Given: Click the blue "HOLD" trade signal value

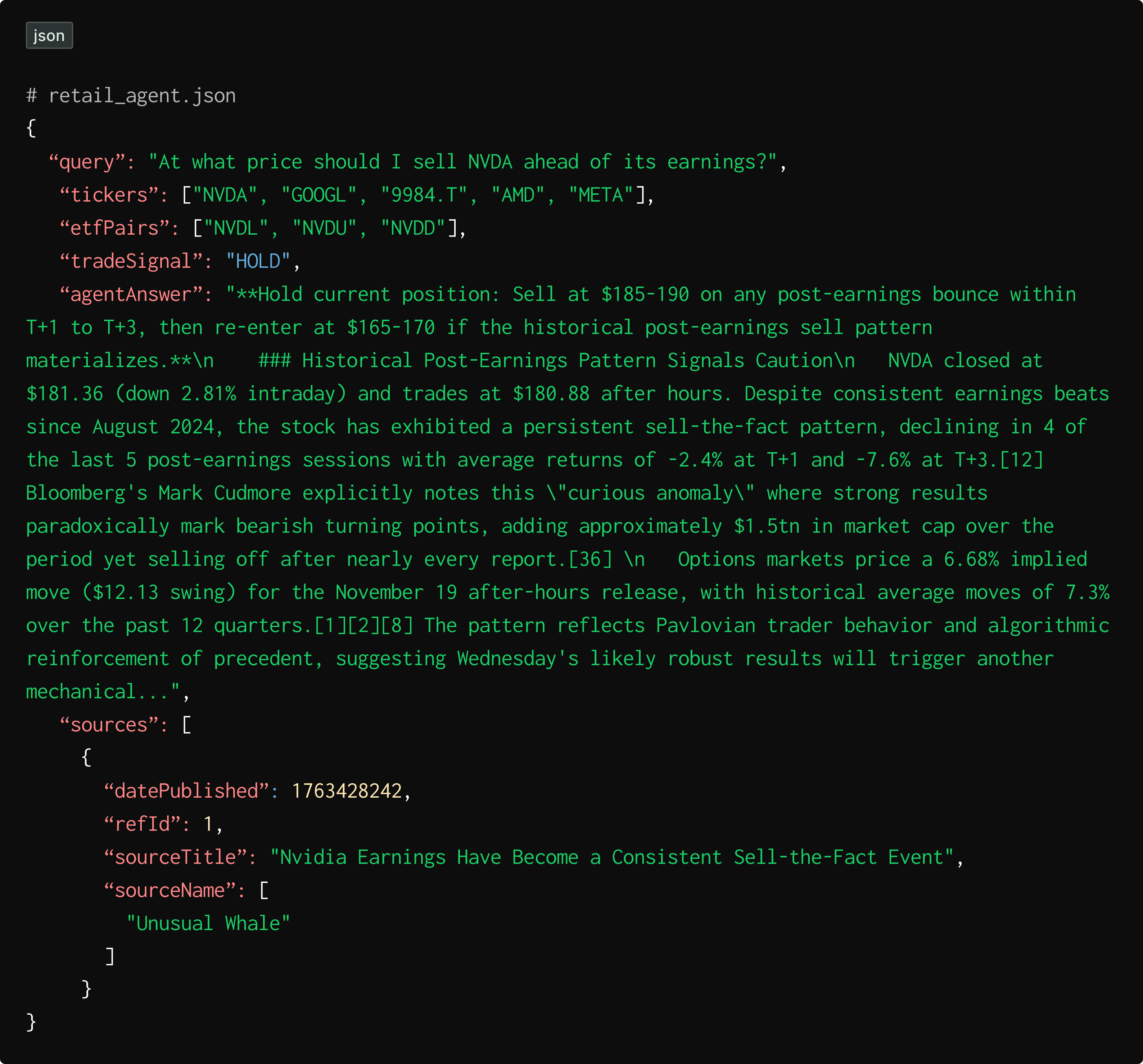Looking at the screenshot, I should click(x=258, y=262).
